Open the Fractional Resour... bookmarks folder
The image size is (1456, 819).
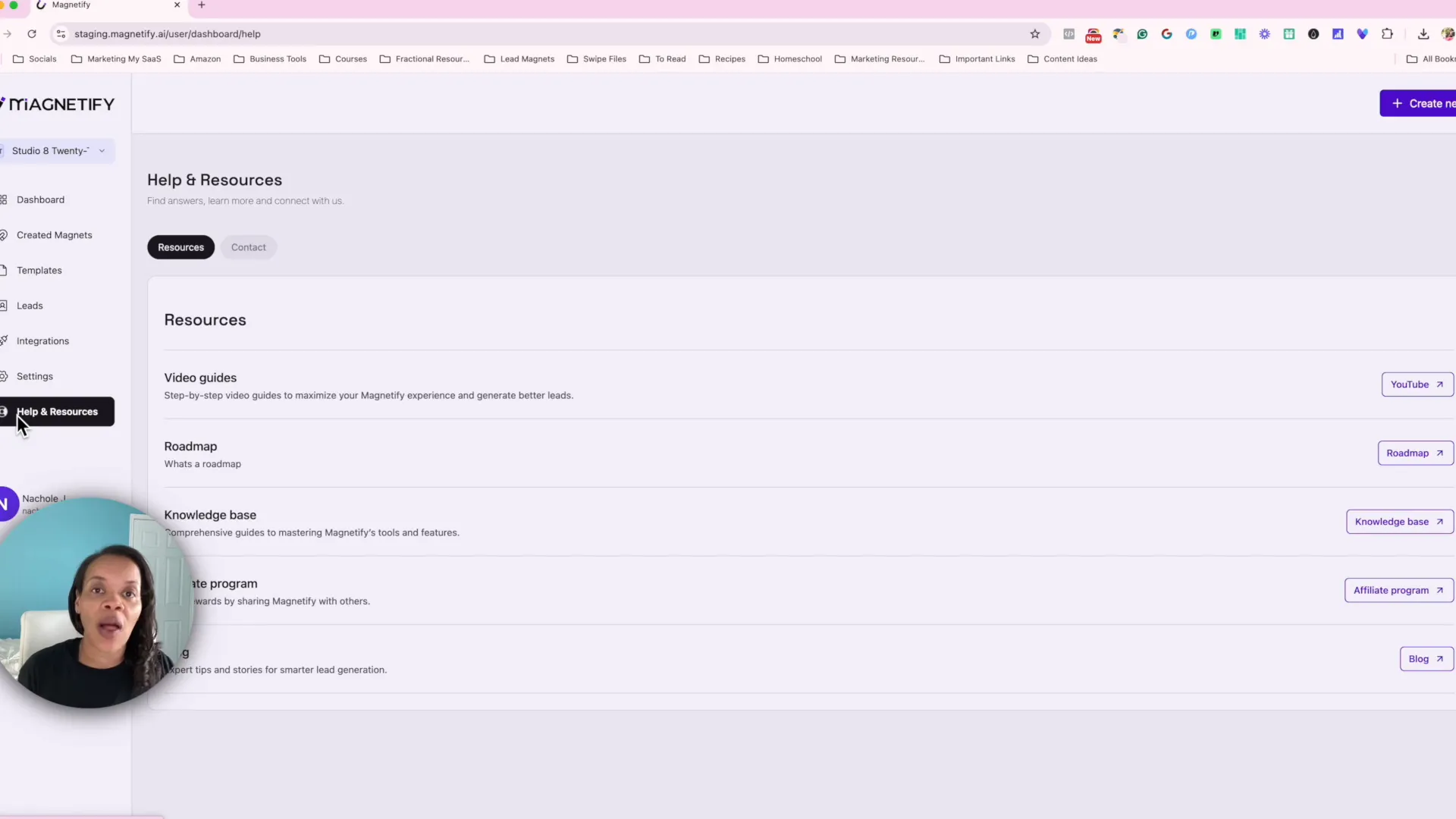pyautogui.click(x=425, y=59)
